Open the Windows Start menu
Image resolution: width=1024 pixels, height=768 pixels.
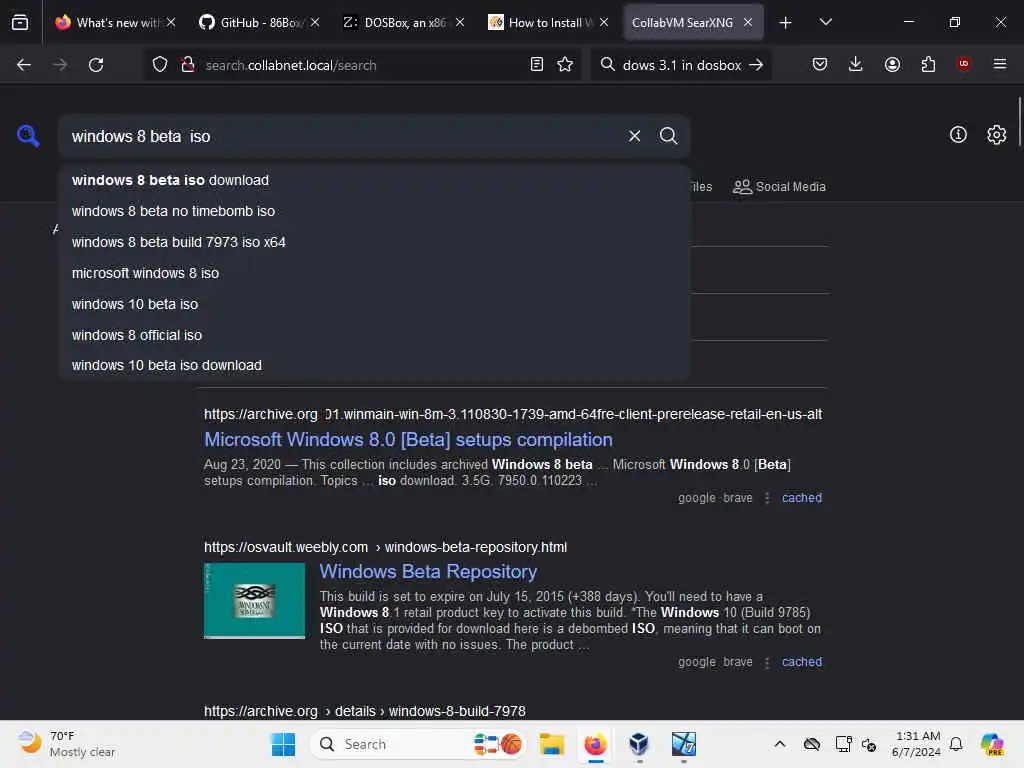click(283, 744)
